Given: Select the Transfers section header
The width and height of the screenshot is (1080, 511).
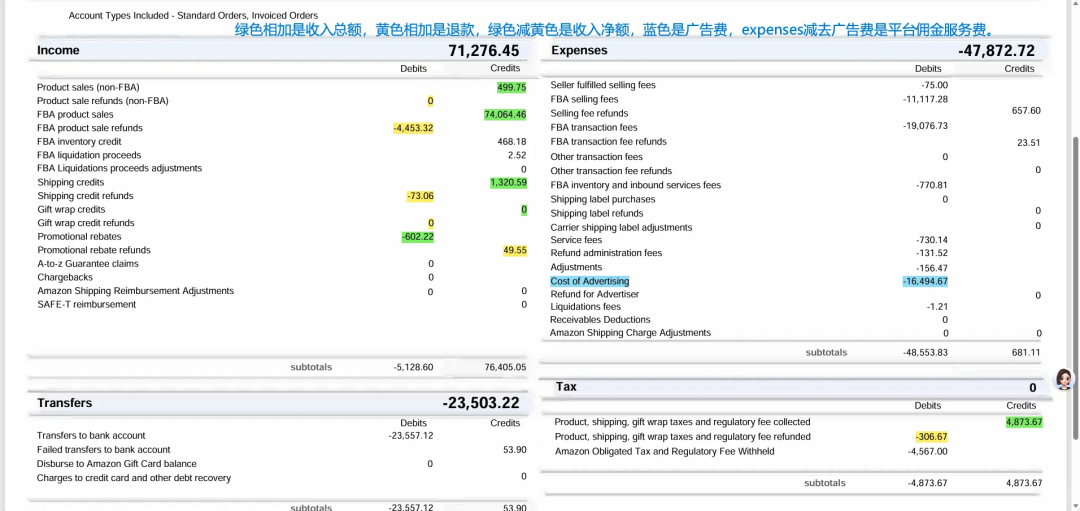Looking at the screenshot, I should (64, 403).
